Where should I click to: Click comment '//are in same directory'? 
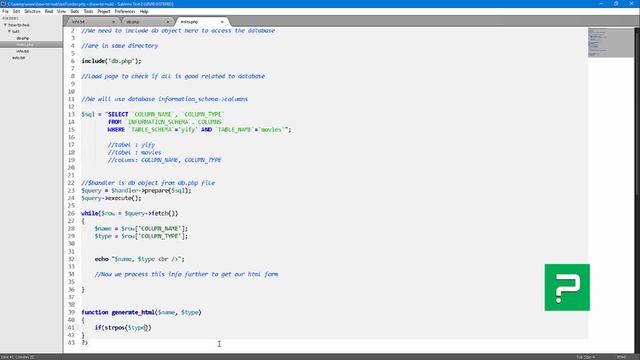point(120,46)
